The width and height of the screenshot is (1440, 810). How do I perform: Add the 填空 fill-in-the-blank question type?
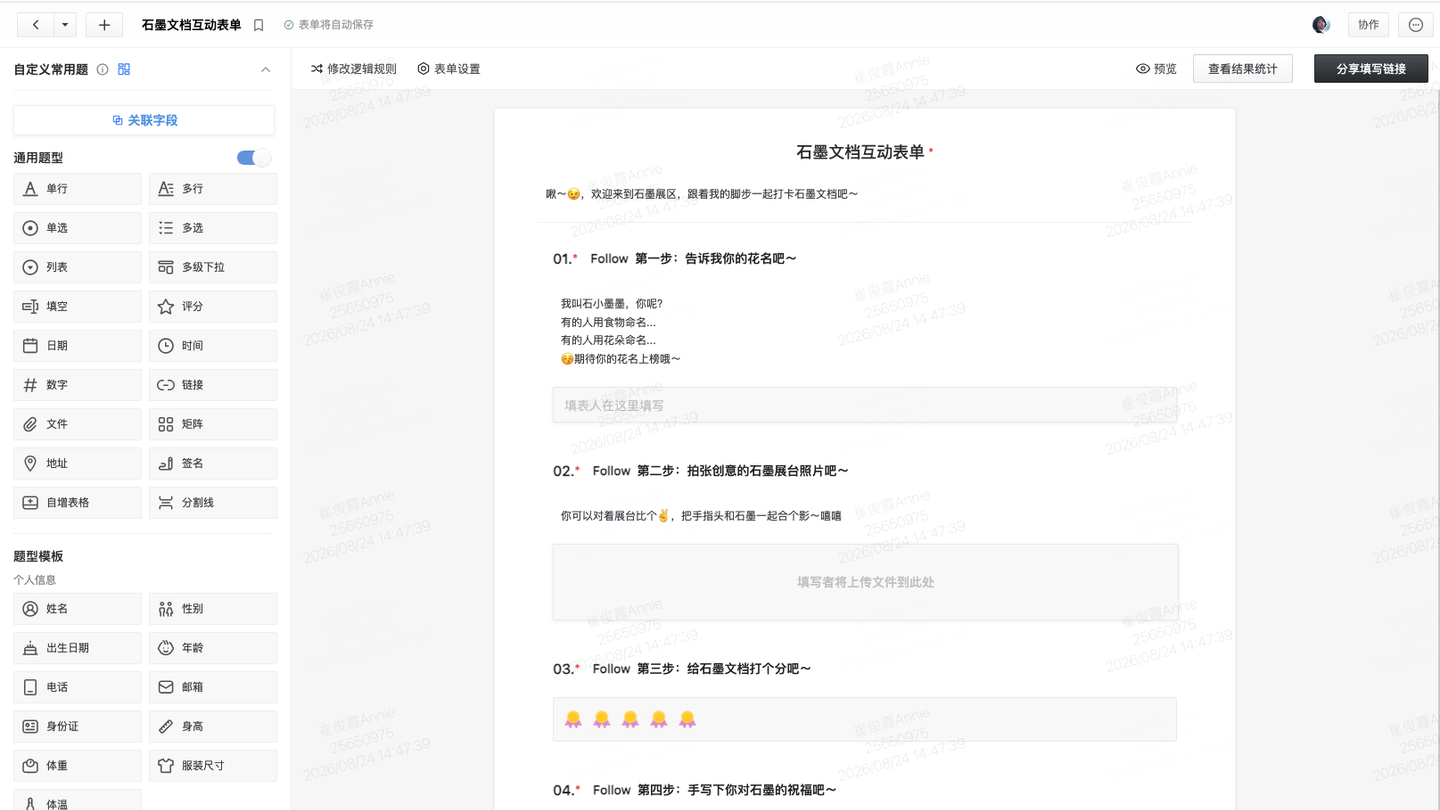(x=77, y=306)
